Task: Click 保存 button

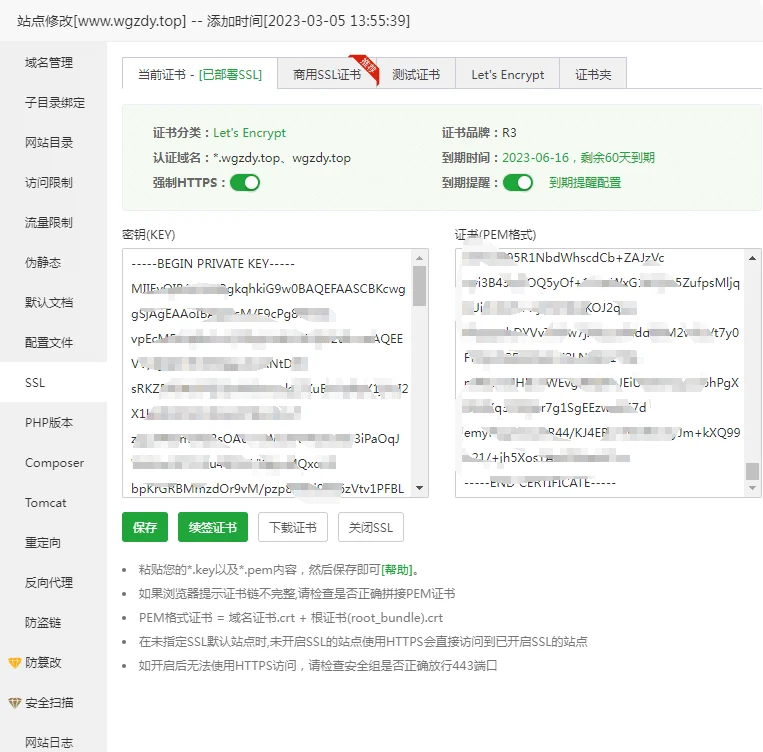Action: [x=145, y=527]
